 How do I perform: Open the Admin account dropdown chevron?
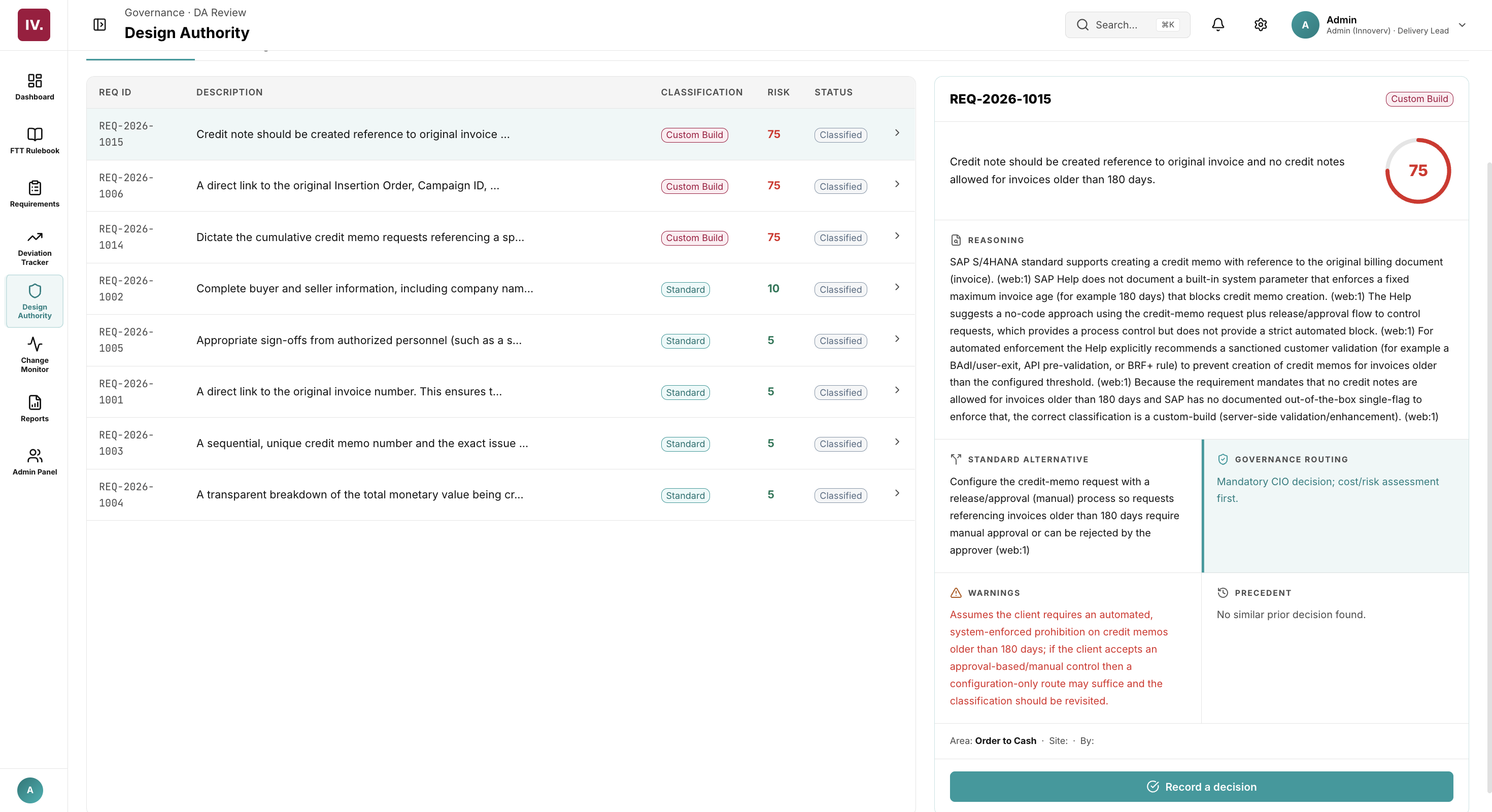coord(1462,25)
